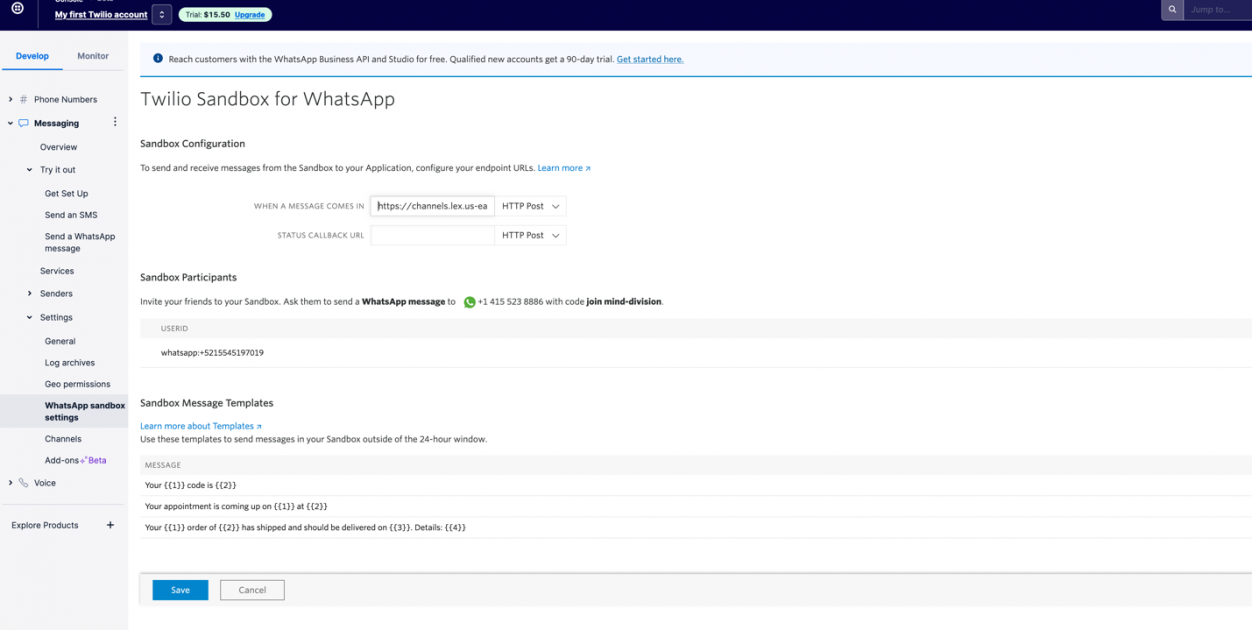Collapse the Messaging section chevron
Screen dimensions: 1252x630
11,124
